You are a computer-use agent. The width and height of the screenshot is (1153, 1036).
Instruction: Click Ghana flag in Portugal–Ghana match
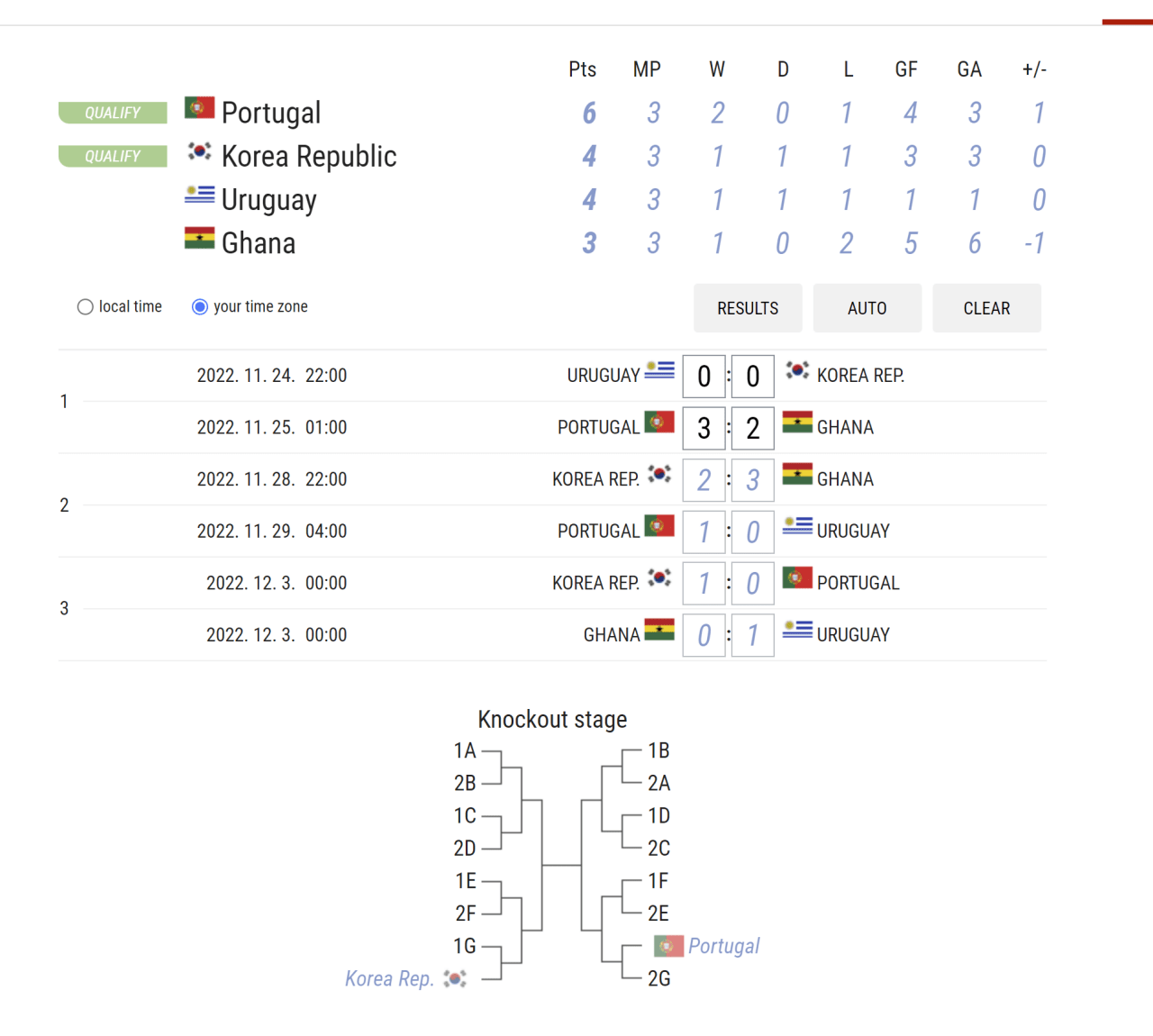click(797, 423)
